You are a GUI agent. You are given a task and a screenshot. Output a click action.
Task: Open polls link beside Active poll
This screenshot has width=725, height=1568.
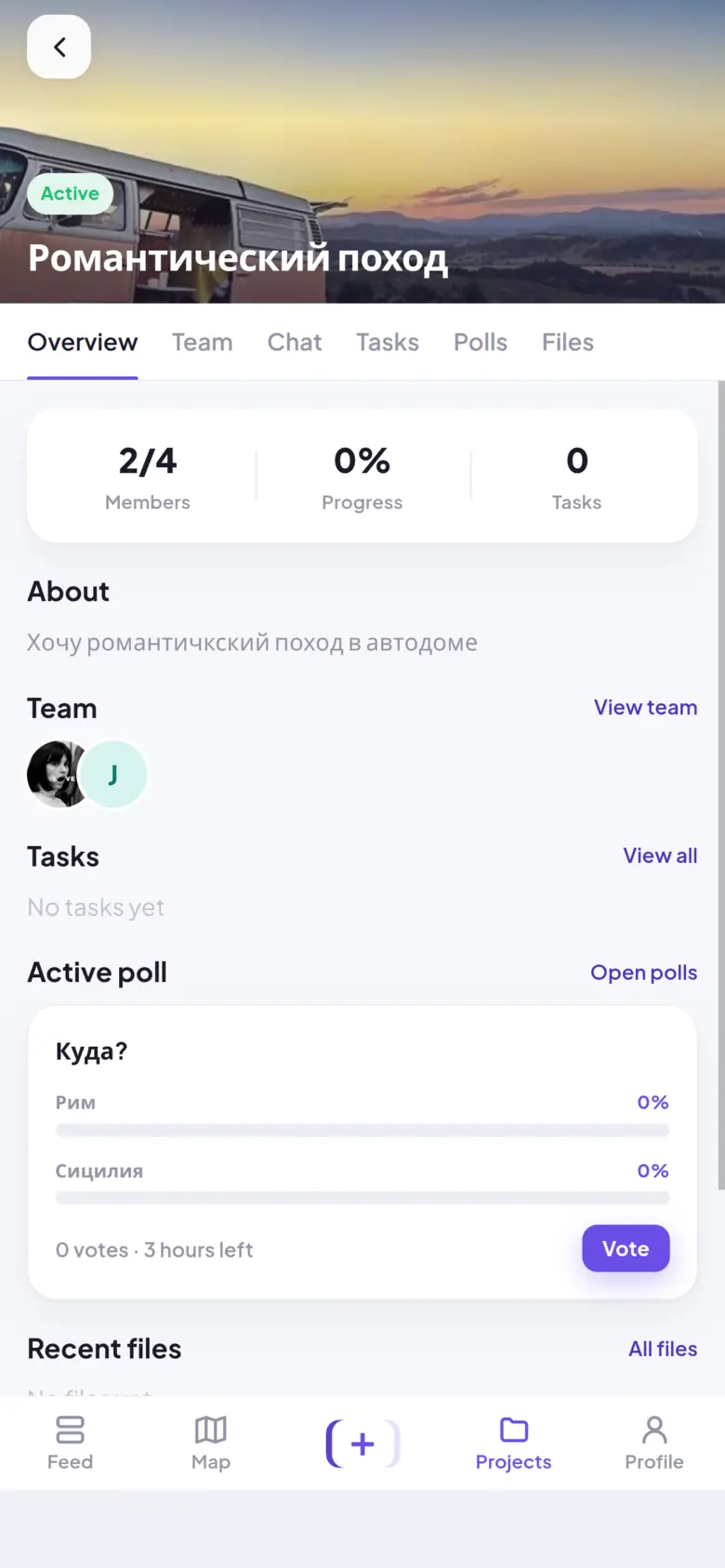pyautogui.click(x=643, y=973)
